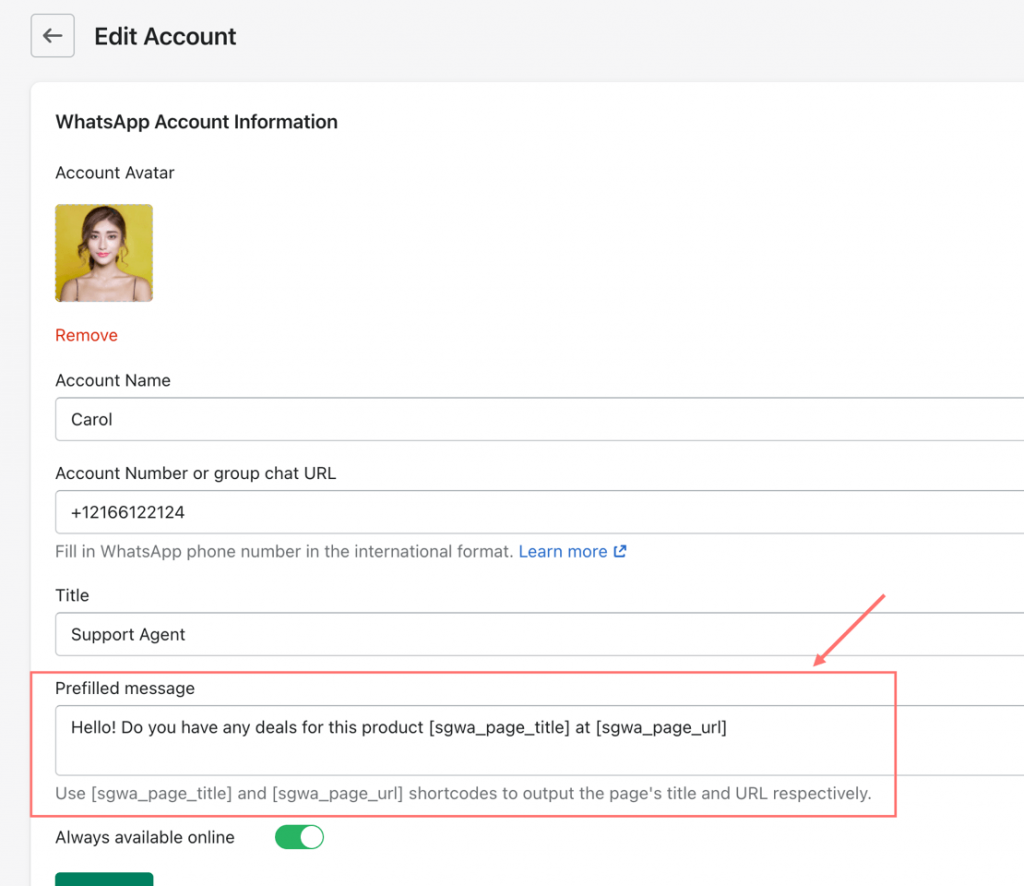Viewport: 1024px width, 886px height.
Task: Open the Learn more link
Action: 563,551
